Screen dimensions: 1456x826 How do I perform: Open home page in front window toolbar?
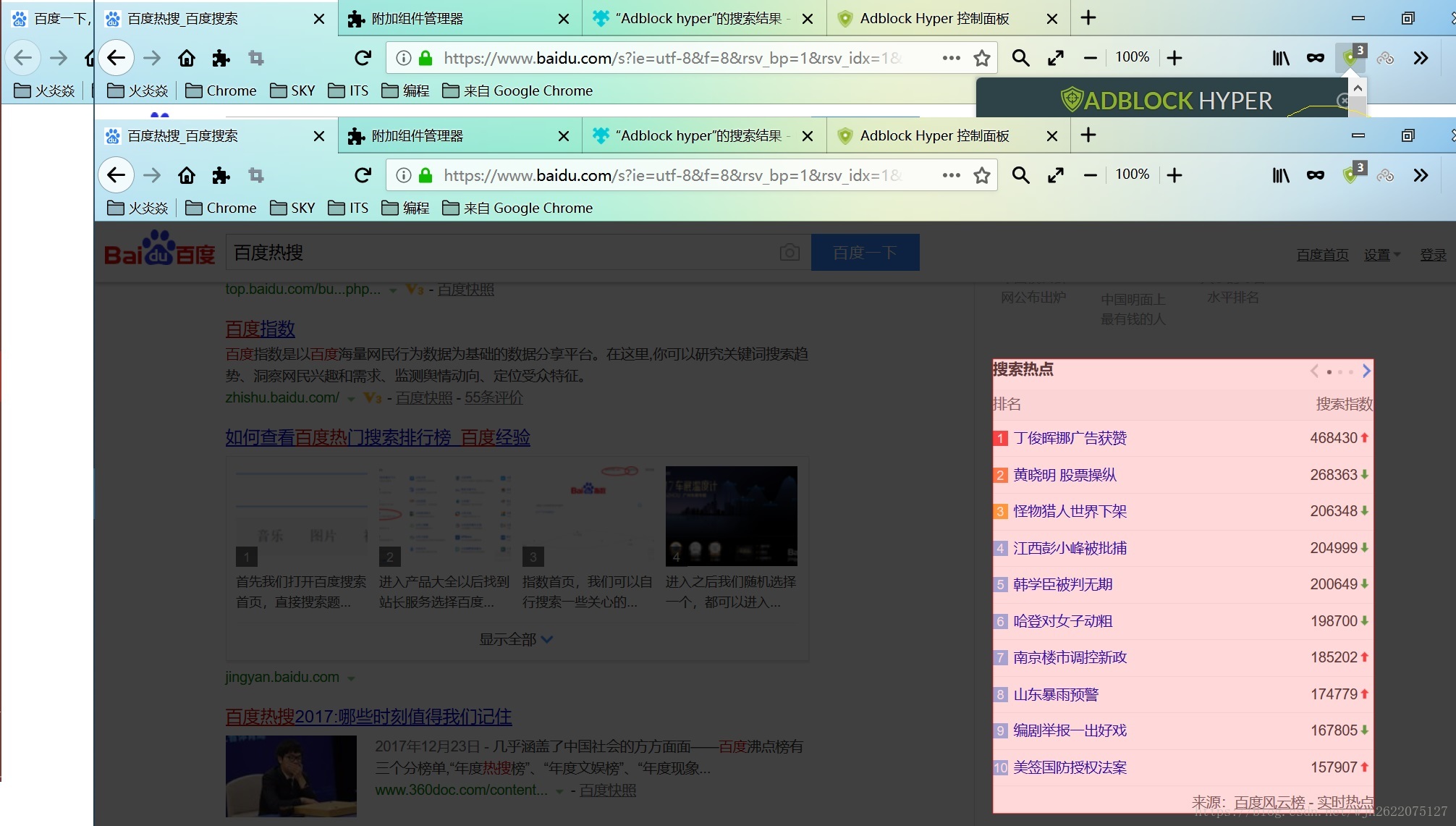click(x=187, y=175)
